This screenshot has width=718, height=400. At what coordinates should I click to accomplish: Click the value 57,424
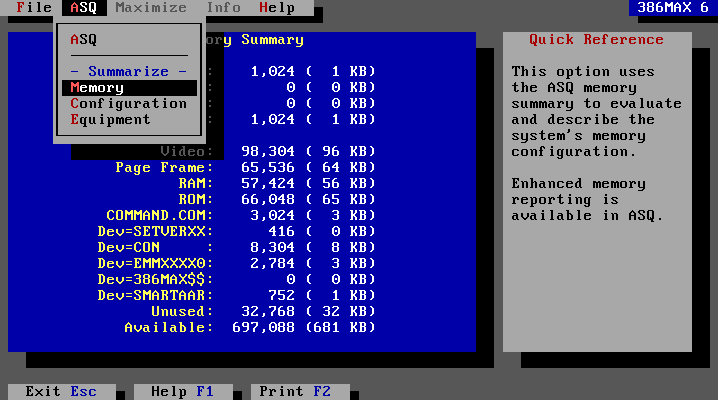pos(268,184)
